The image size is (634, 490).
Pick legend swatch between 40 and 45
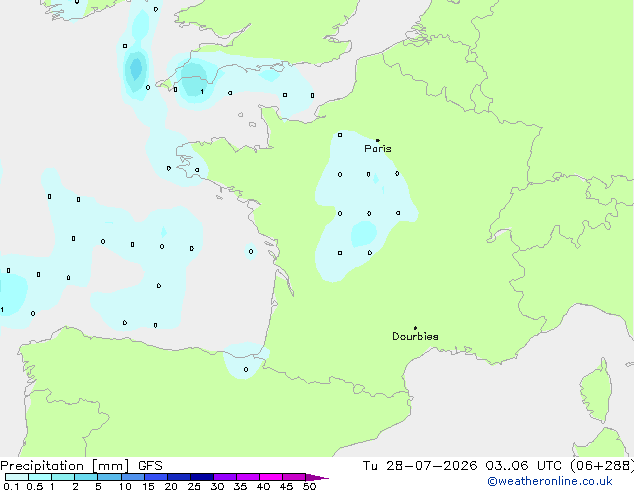point(271,477)
